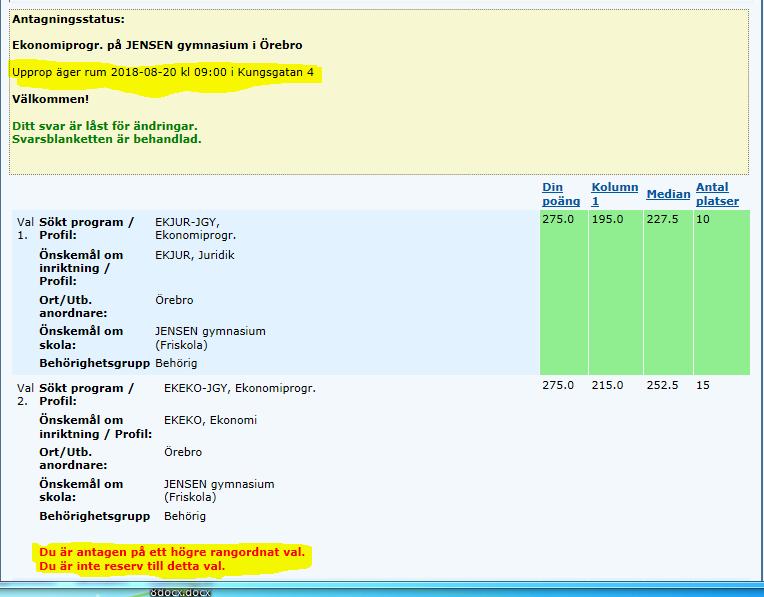Open the Kolumn 1 column link
764x597 pixels.
614,194
